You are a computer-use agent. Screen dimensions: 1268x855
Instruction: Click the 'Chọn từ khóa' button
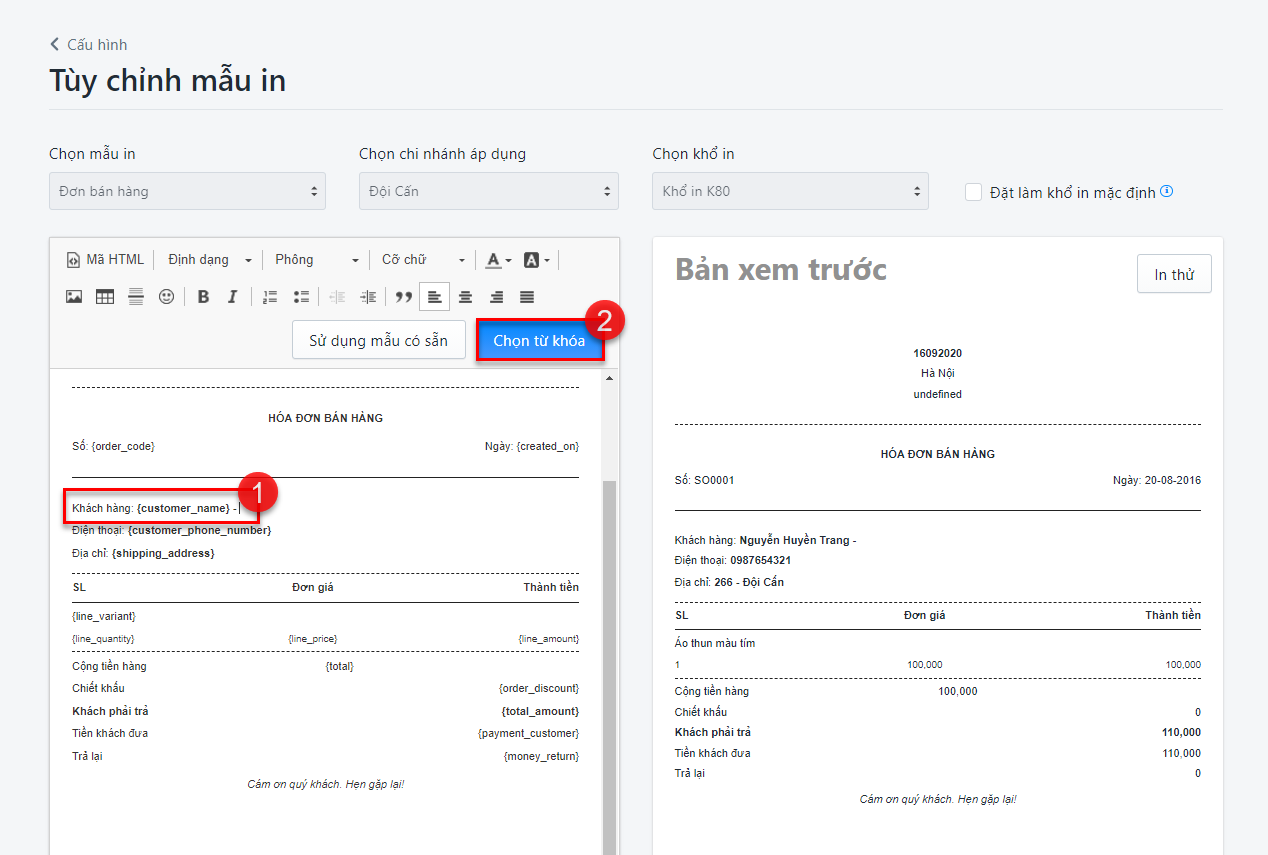[x=539, y=341]
